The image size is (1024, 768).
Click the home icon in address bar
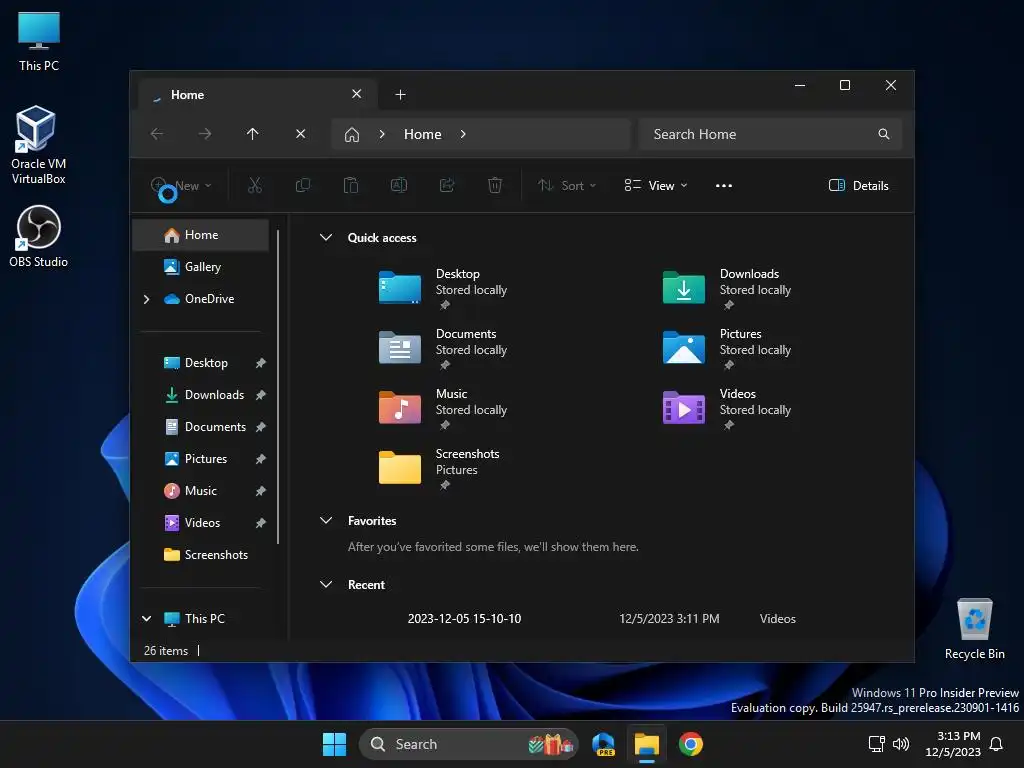(352, 135)
